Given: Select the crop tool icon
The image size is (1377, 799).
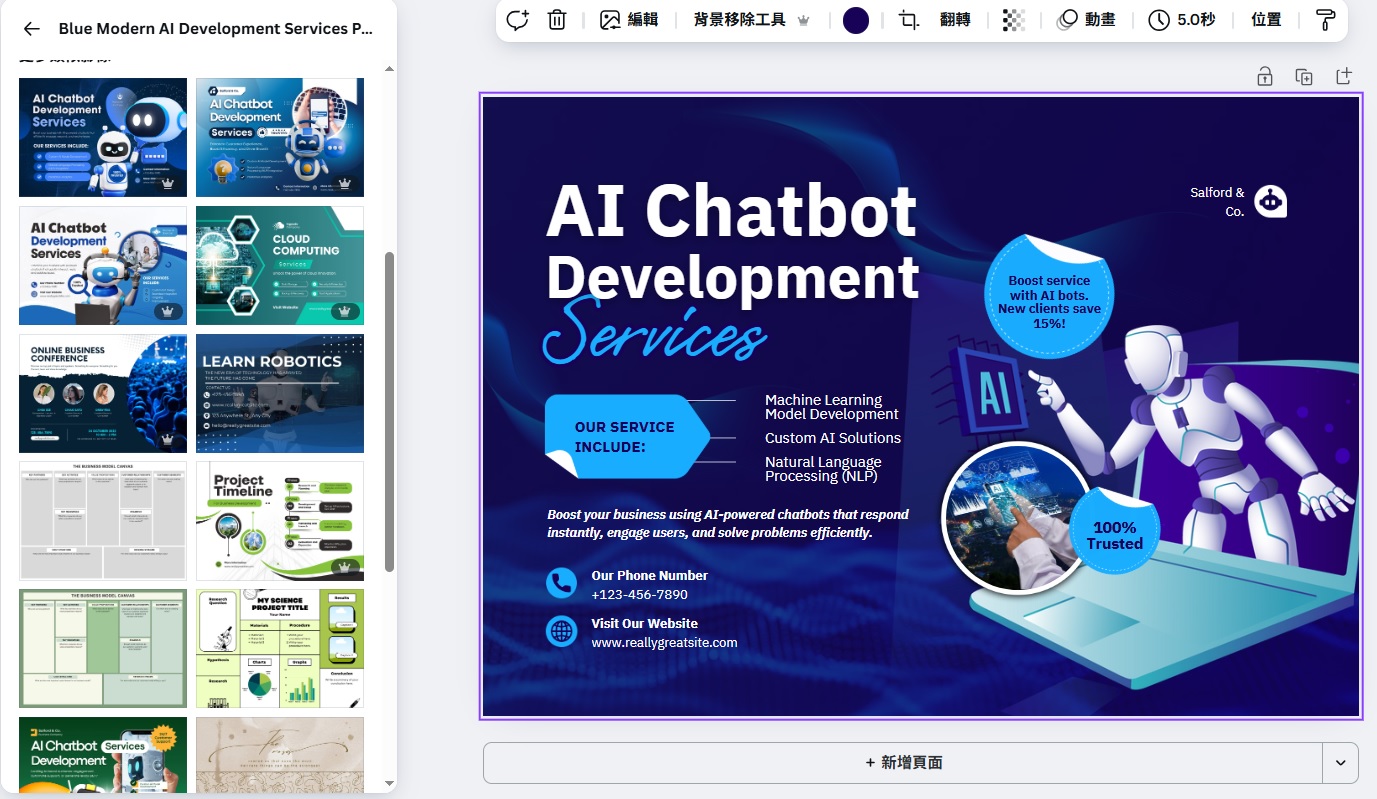Looking at the screenshot, I should point(909,19).
